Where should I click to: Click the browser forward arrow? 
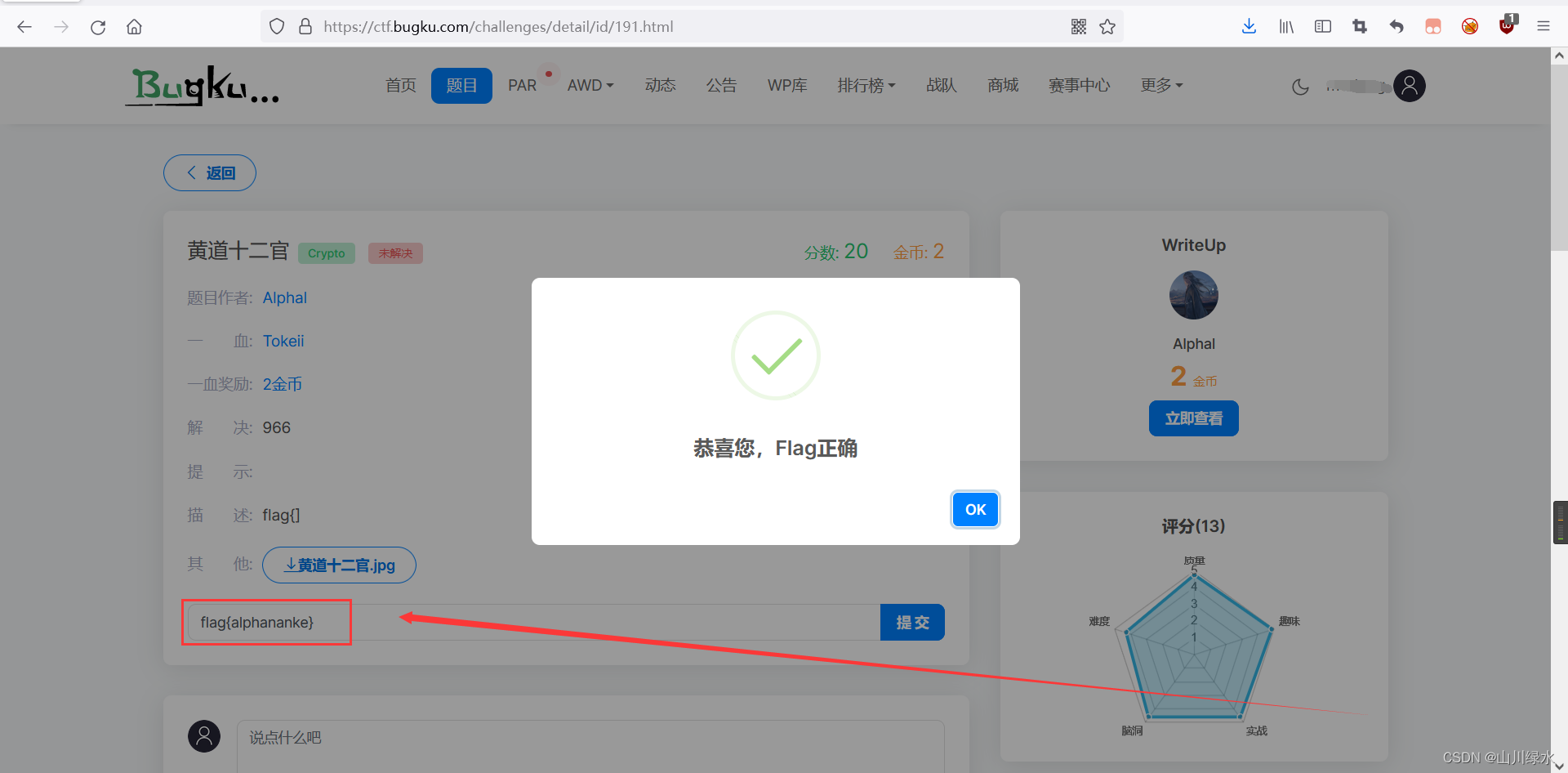tap(61, 27)
